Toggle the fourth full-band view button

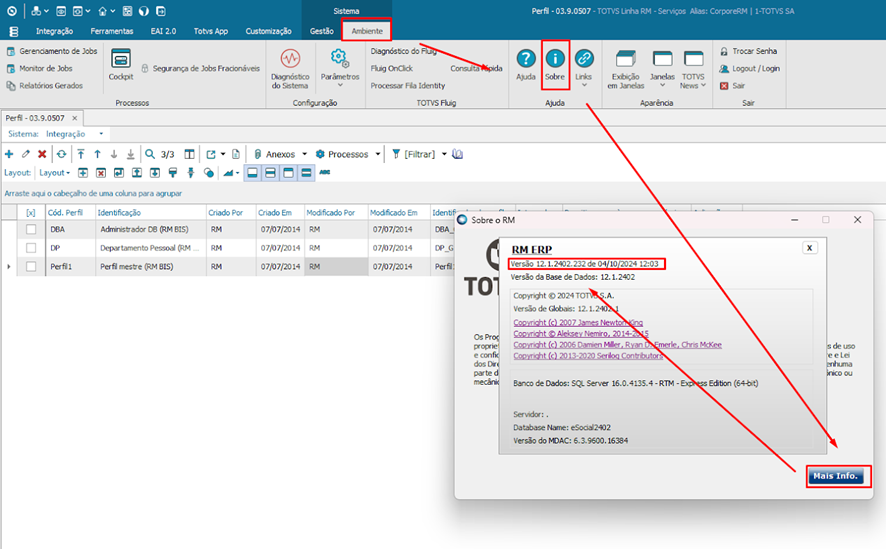306,173
